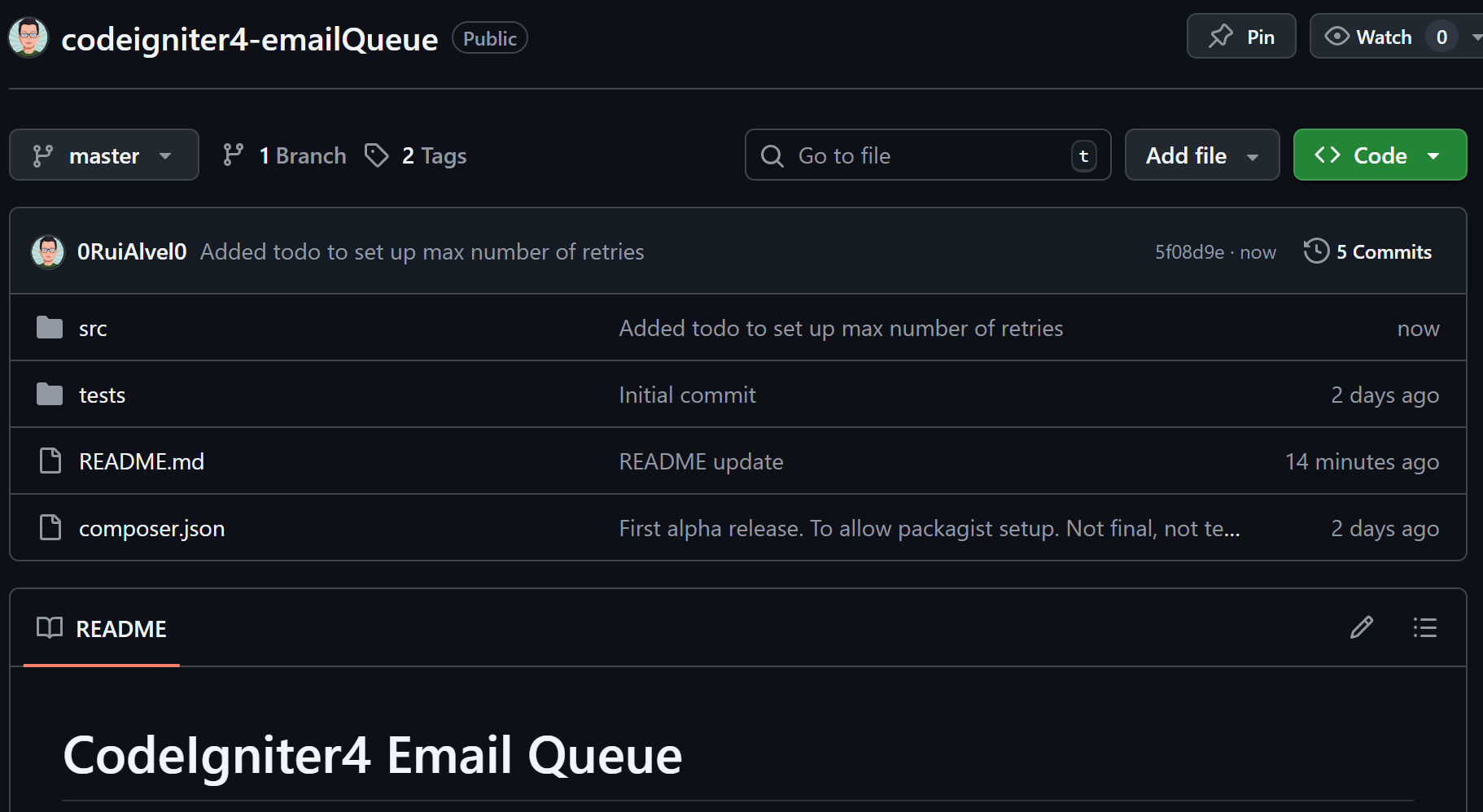The image size is (1483, 812).
Task: Show the README outline list icon
Action: pyautogui.click(x=1424, y=628)
